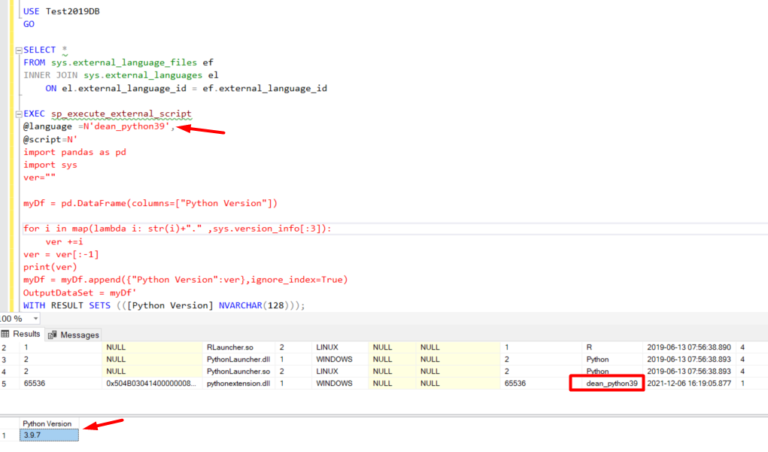Viewport: 768px width, 452px height.
Task: Collapse the SELECT statement block
Action: (x=19, y=49)
